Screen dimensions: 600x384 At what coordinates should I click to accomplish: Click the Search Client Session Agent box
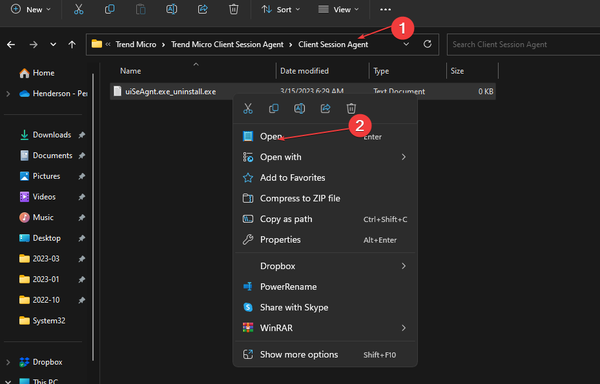coord(523,45)
